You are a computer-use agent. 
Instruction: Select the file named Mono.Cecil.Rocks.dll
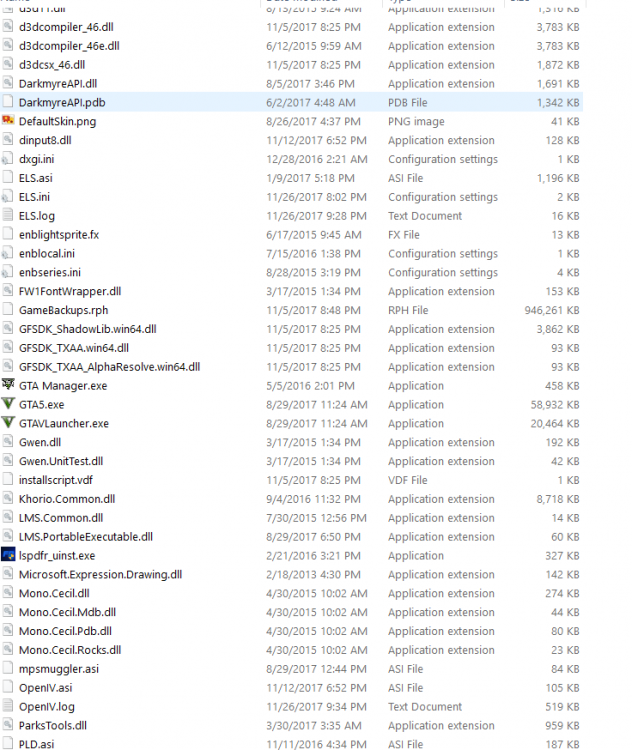70,650
